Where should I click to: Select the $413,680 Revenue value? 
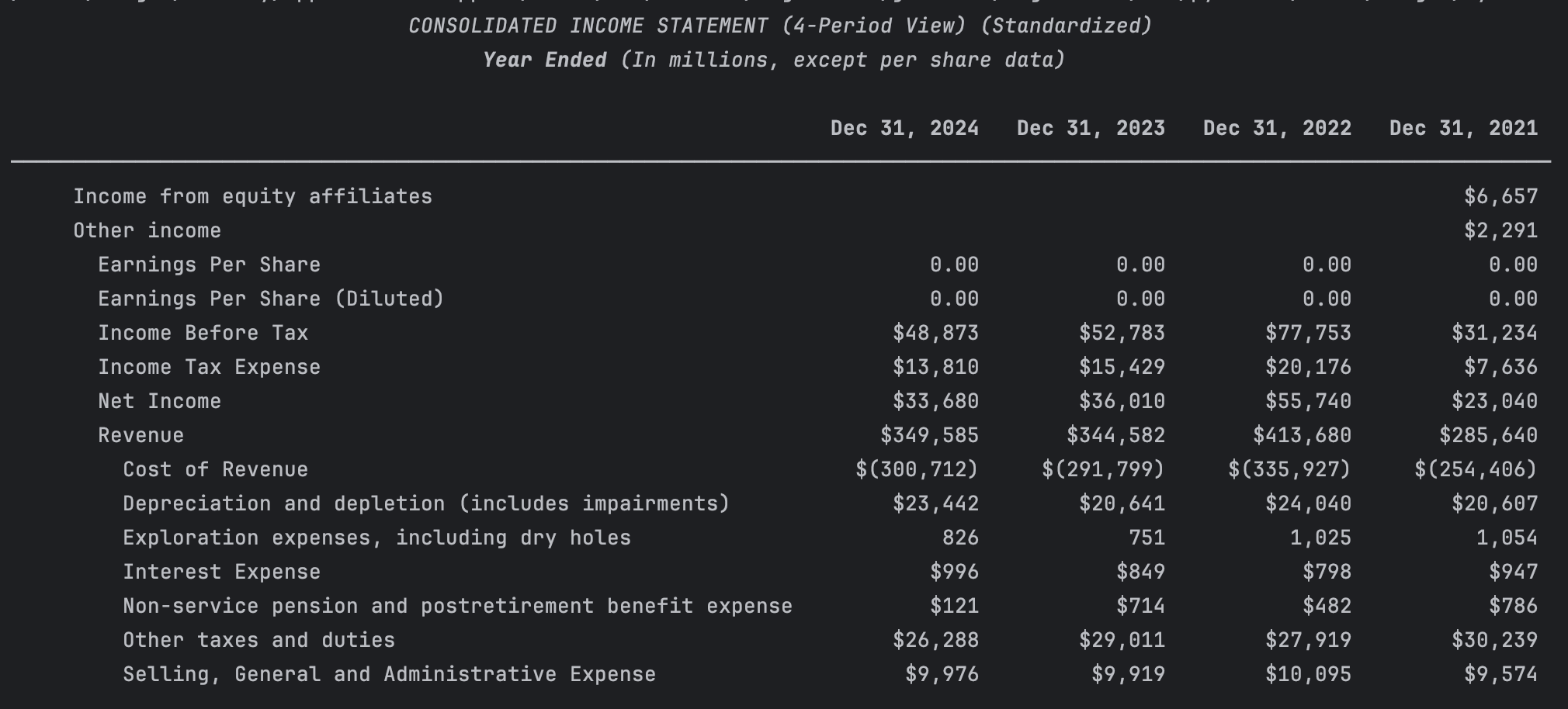click(1303, 435)
